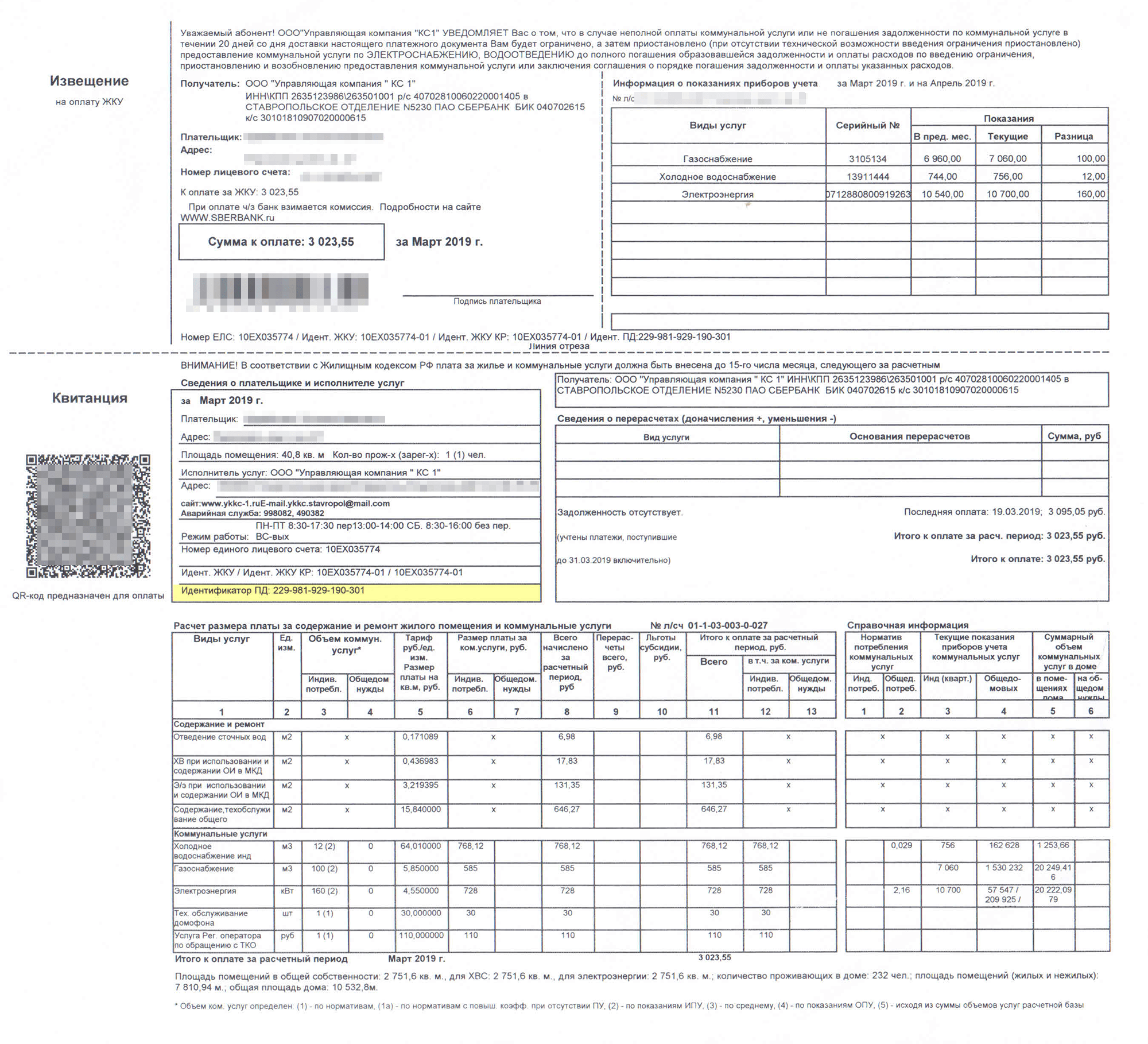This screenshot has height=1044, width=1148.
Task: Click the 'Содержание и ремонт' section heading
Action: pos(219,724)
